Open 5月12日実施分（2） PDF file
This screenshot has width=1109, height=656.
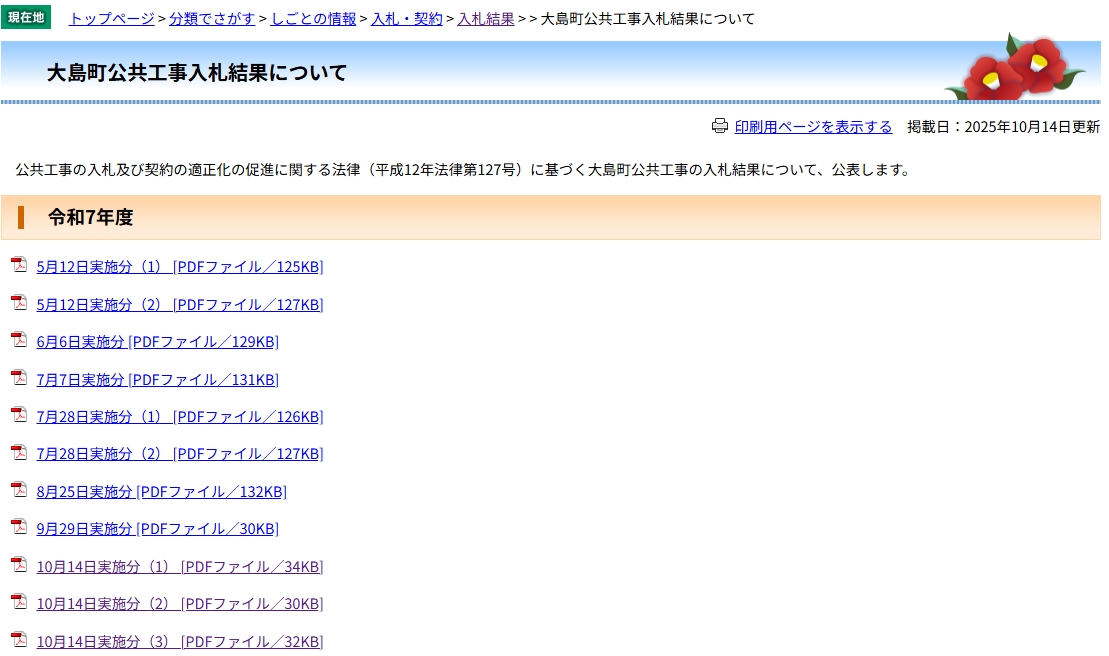[x=180, y=305]
